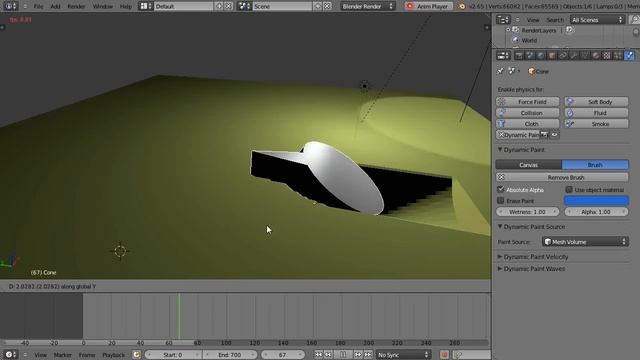
Task: Switch to the Scene properties tab
Action: pyautogui.click(x=530, y=55)
